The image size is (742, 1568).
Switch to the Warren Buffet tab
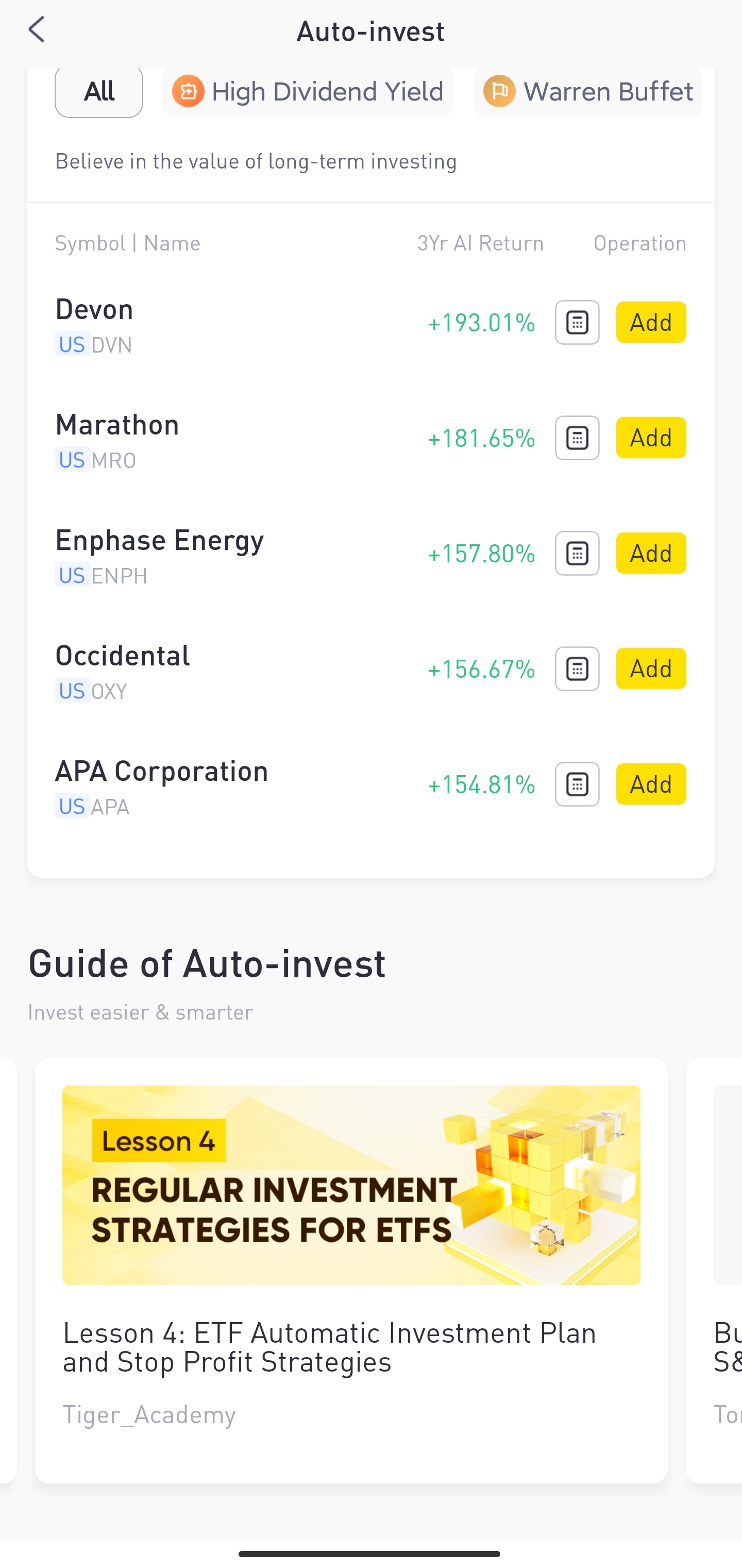tap(588, 92)
